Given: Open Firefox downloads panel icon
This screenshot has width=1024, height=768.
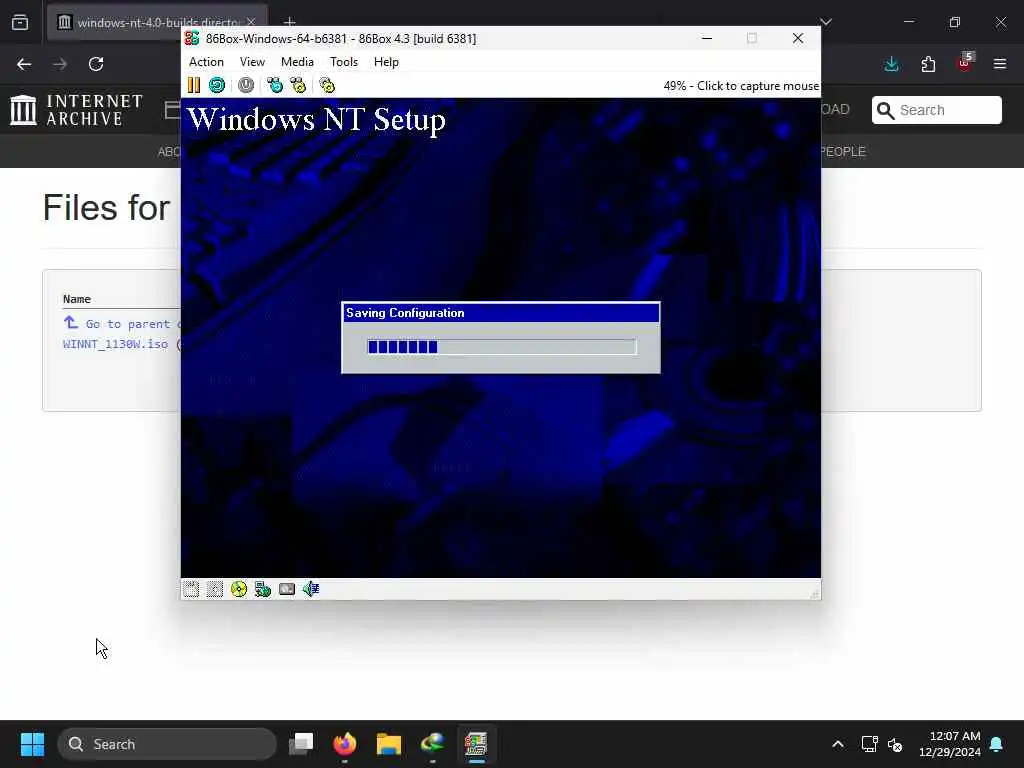Looking at the screenshot, I should [x=891, y=64].
